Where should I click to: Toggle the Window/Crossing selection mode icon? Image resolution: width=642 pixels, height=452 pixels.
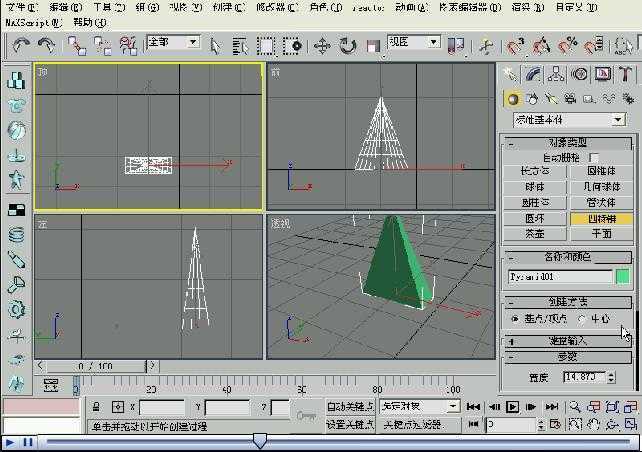point(292,46)
